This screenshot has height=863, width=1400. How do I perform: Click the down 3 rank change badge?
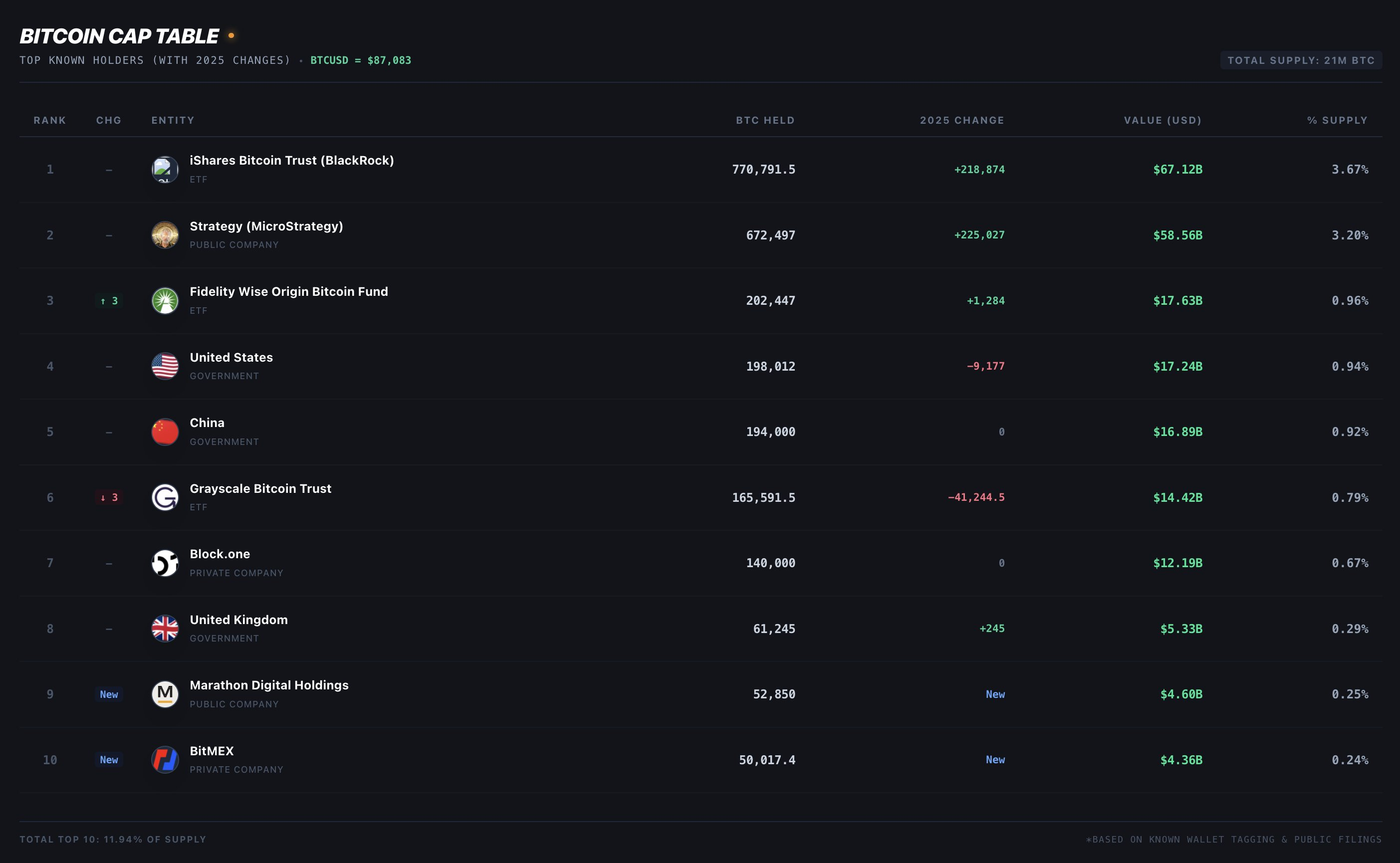pyautogui.click(x=109, y=498)
